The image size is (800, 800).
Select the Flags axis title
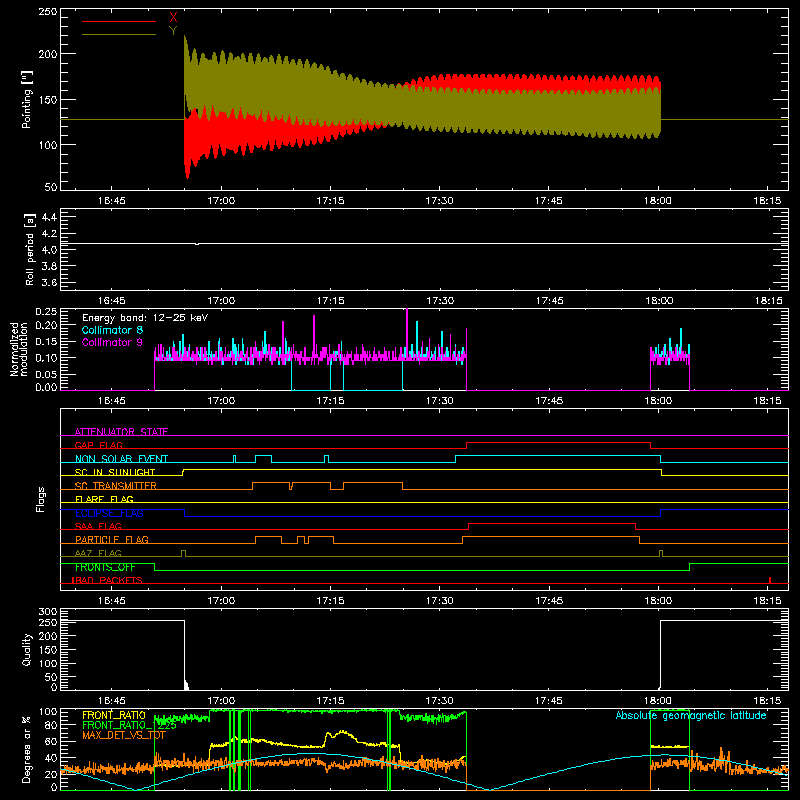[41, 499]
